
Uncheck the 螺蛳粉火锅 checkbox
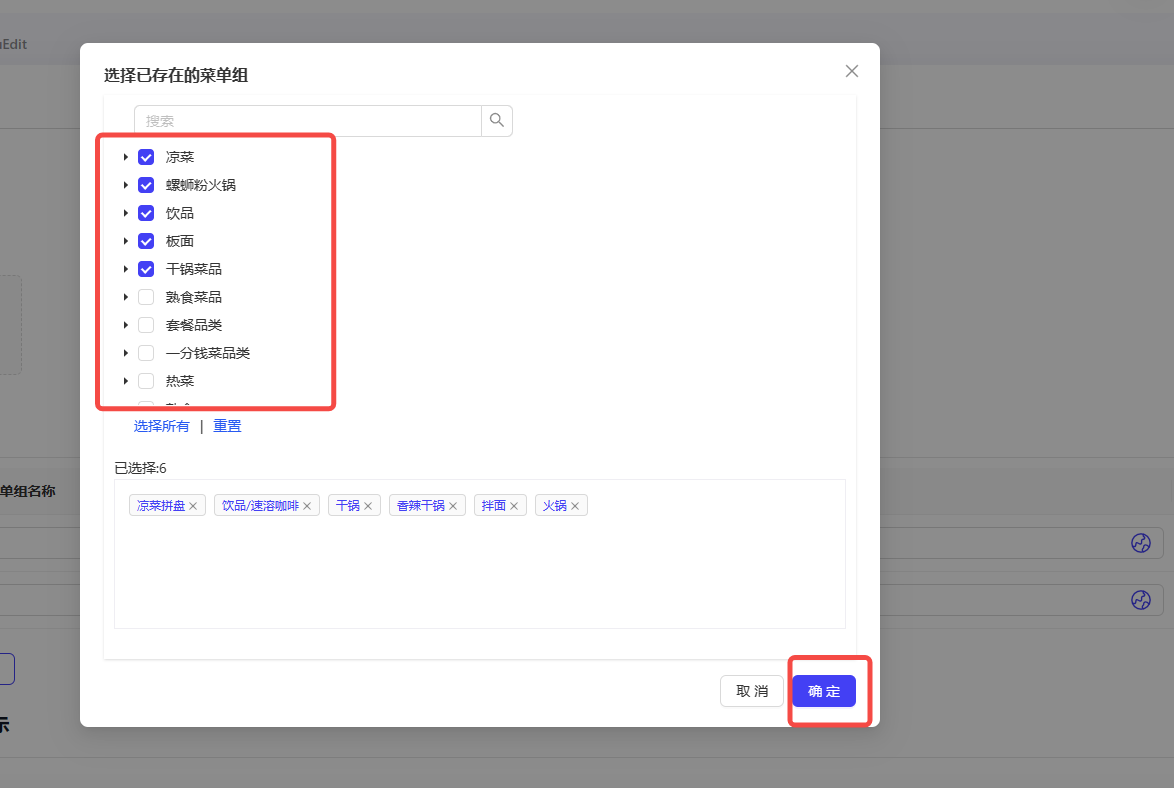146,185
